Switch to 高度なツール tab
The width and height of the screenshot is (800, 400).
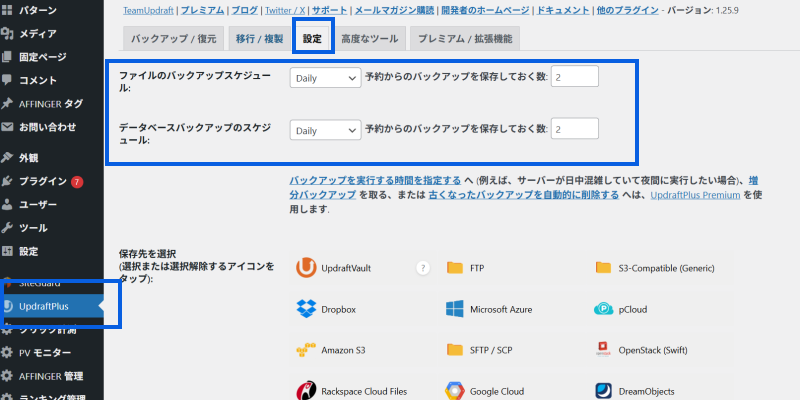(x=369, y=39)
